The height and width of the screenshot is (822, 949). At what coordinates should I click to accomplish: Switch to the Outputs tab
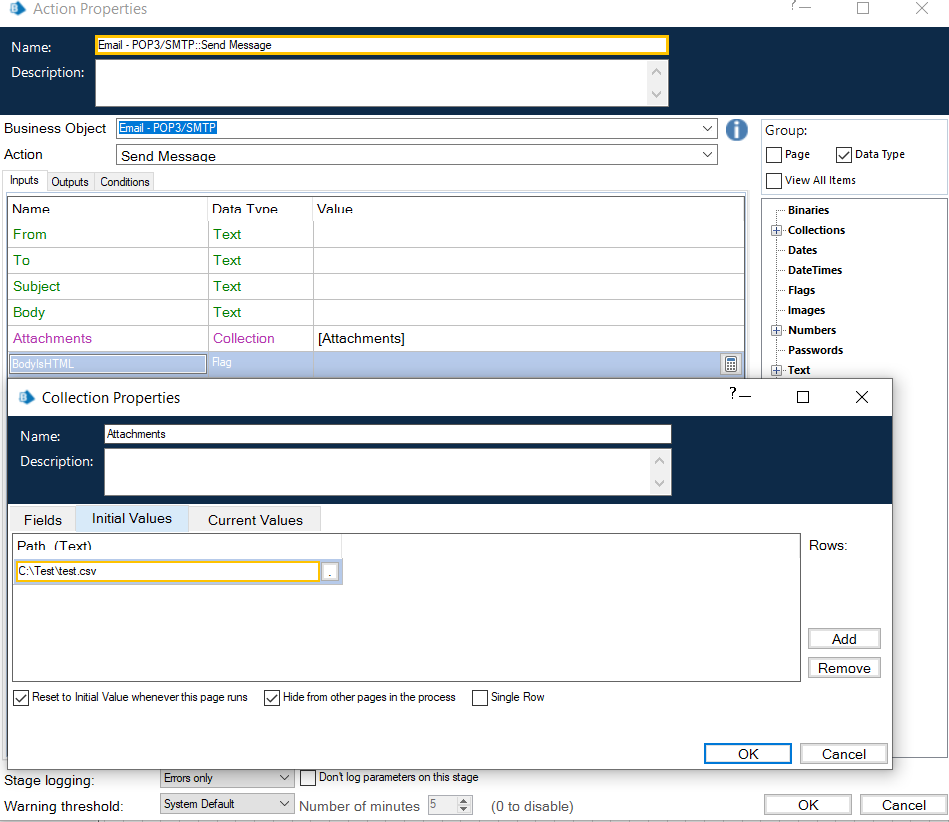coord(70,182)
